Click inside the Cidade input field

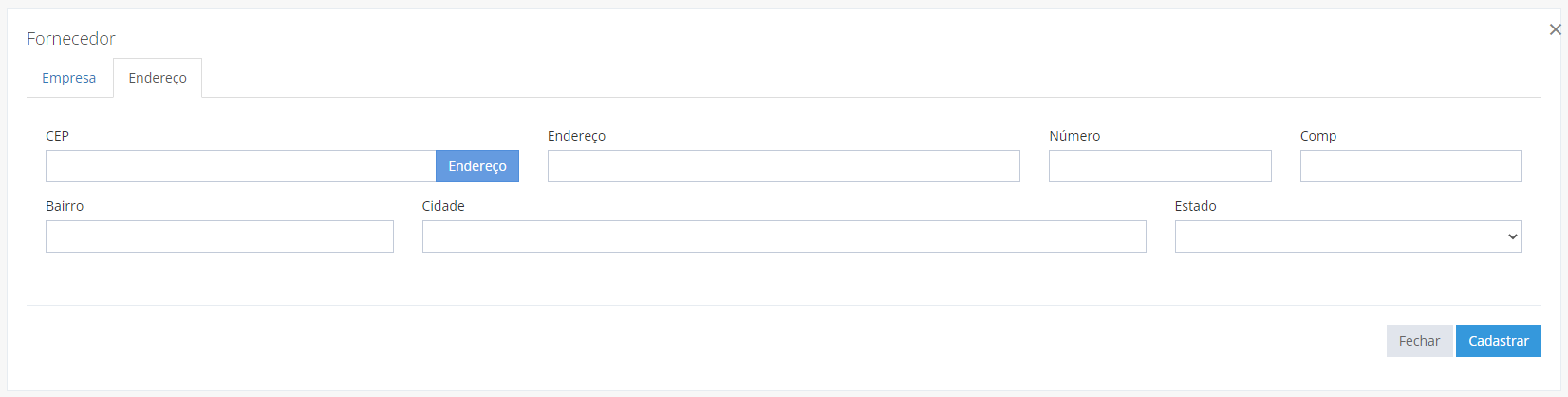pyautogui.click(x=784, y=236)
